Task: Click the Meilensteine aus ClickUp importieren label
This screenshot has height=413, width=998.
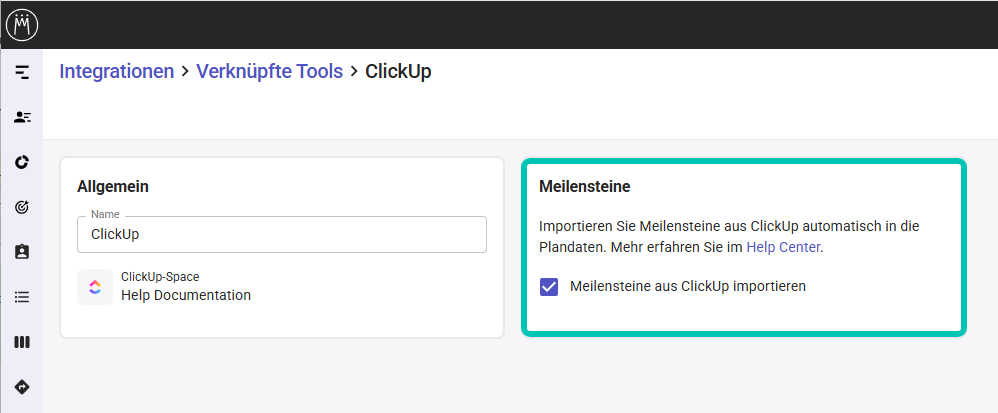Action: (688, 286)
